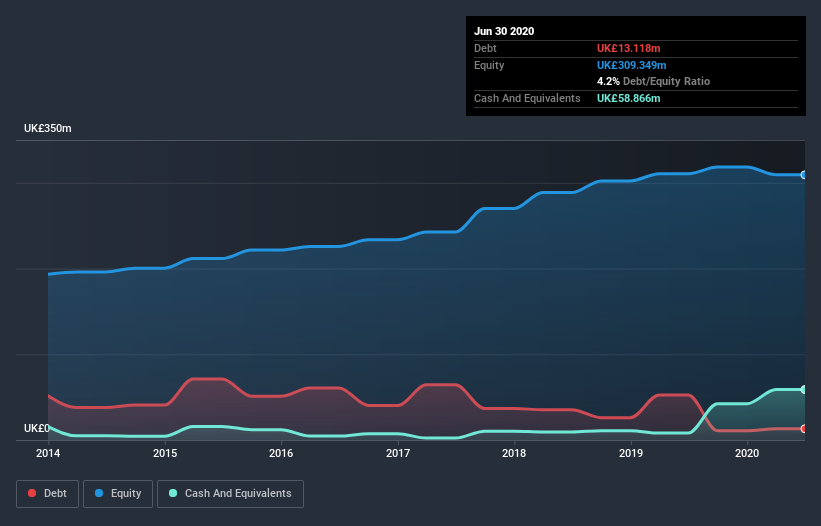Click the UK£0 y-axis label
Screen dimensions: 821x526
pos(37,428)
